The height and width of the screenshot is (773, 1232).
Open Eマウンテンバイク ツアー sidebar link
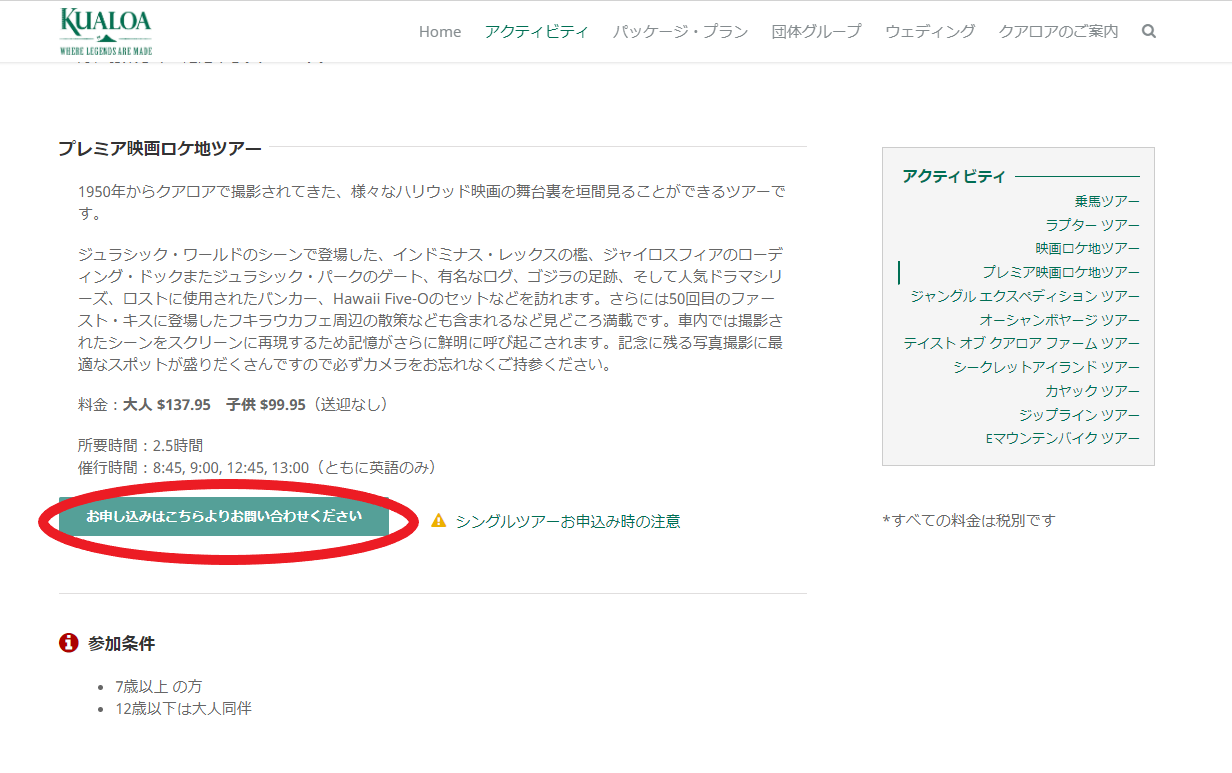pos(1062,438)
